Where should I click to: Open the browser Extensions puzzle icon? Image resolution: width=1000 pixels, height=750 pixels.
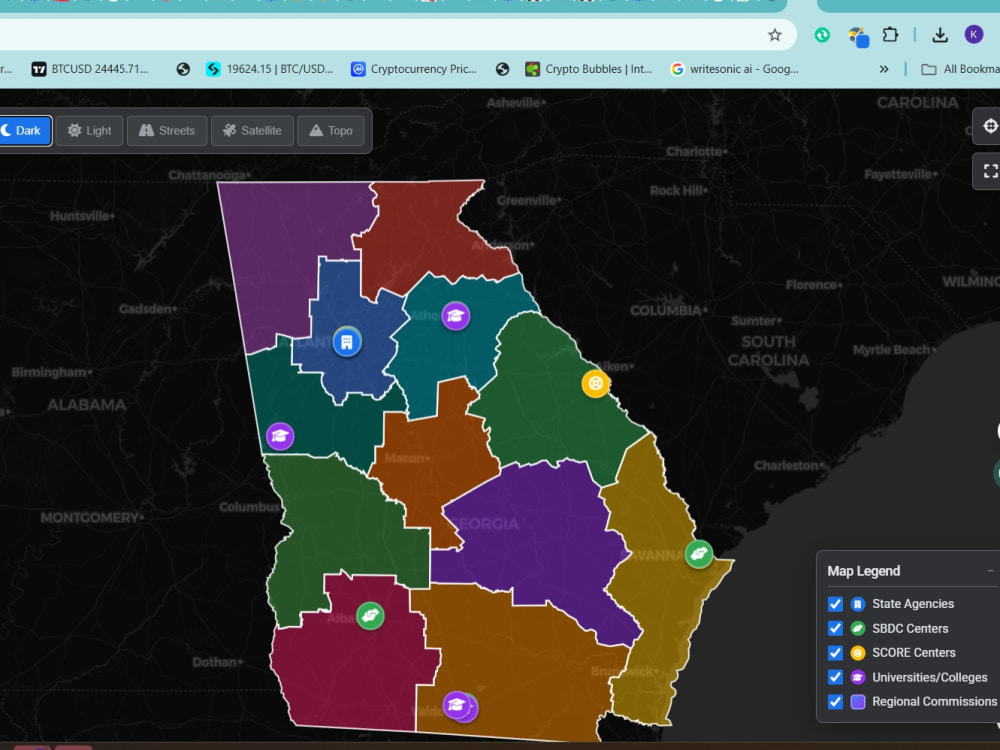point(890,34)
